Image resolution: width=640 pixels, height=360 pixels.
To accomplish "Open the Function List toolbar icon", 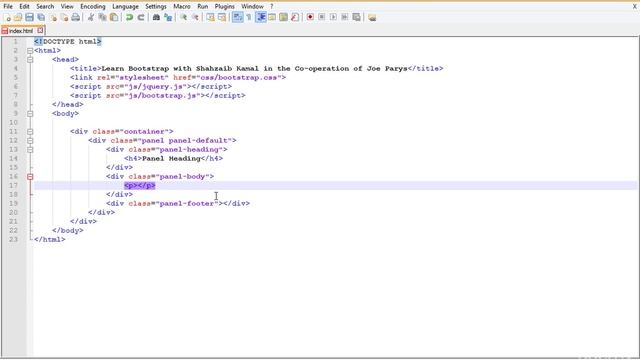I will (x=295, y=17).
